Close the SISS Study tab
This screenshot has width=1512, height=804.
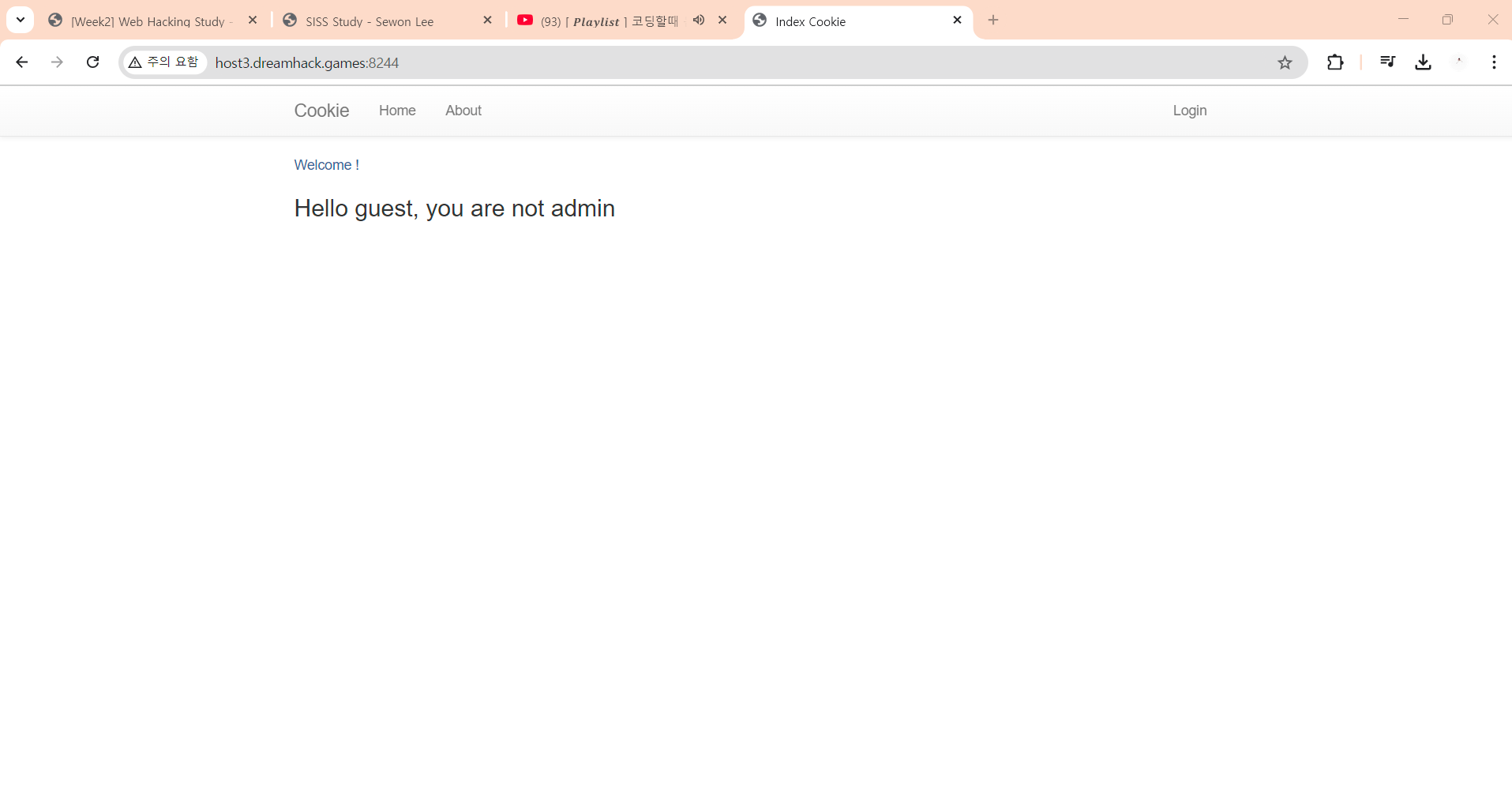click(487, 21)
